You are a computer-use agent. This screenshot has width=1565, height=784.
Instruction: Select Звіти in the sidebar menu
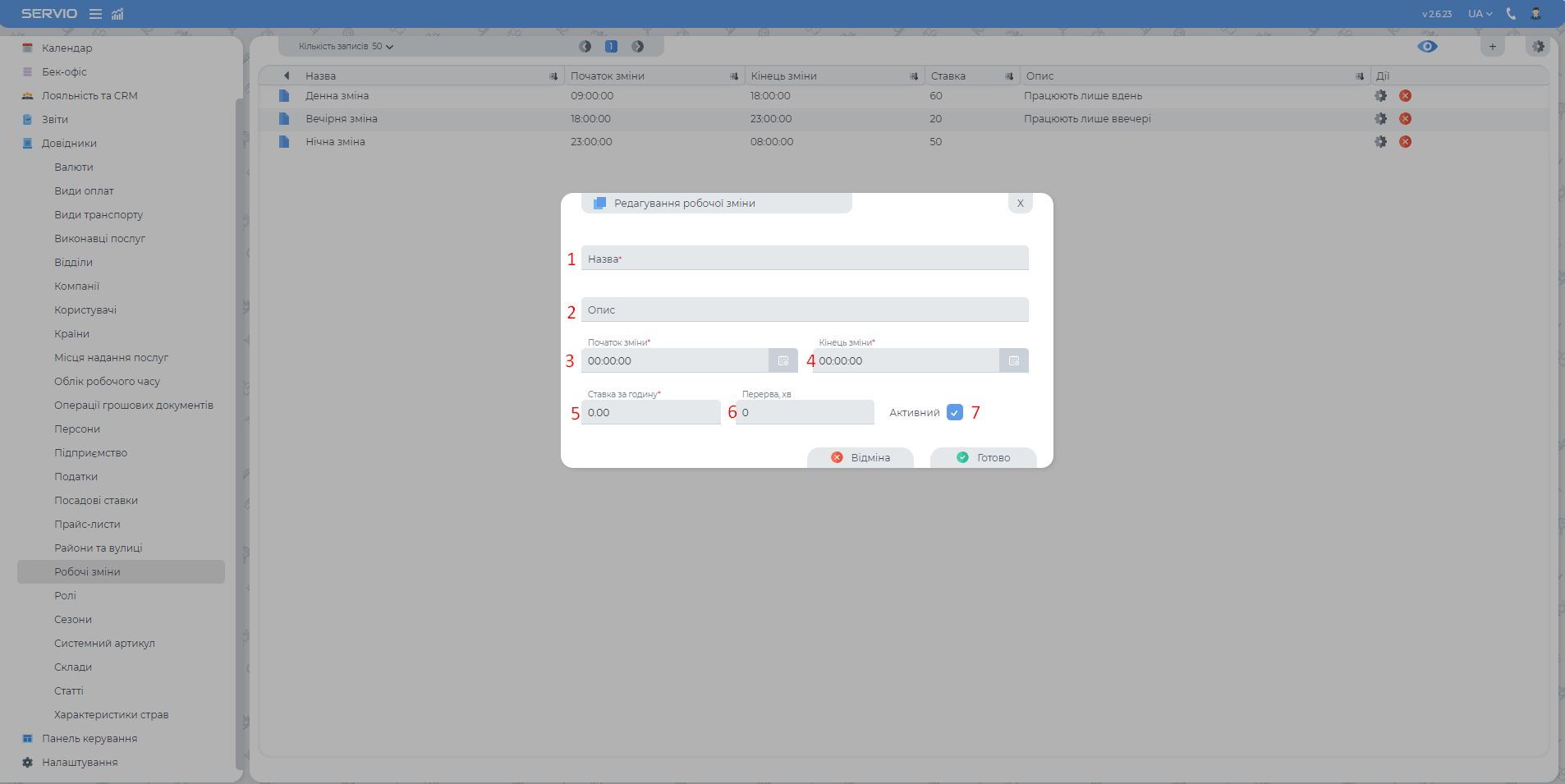pyautogui.click(x=55, y=120)
